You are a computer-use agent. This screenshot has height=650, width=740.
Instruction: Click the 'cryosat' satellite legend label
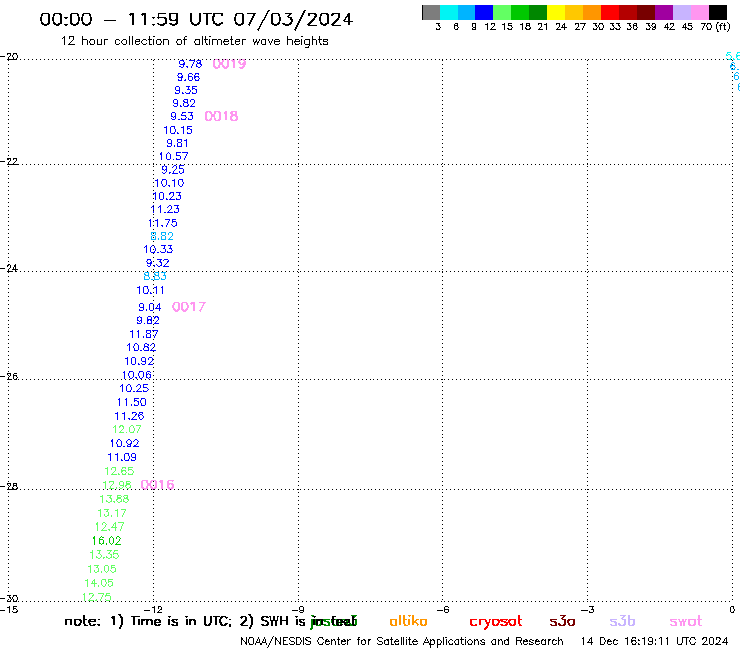[496, 622]
